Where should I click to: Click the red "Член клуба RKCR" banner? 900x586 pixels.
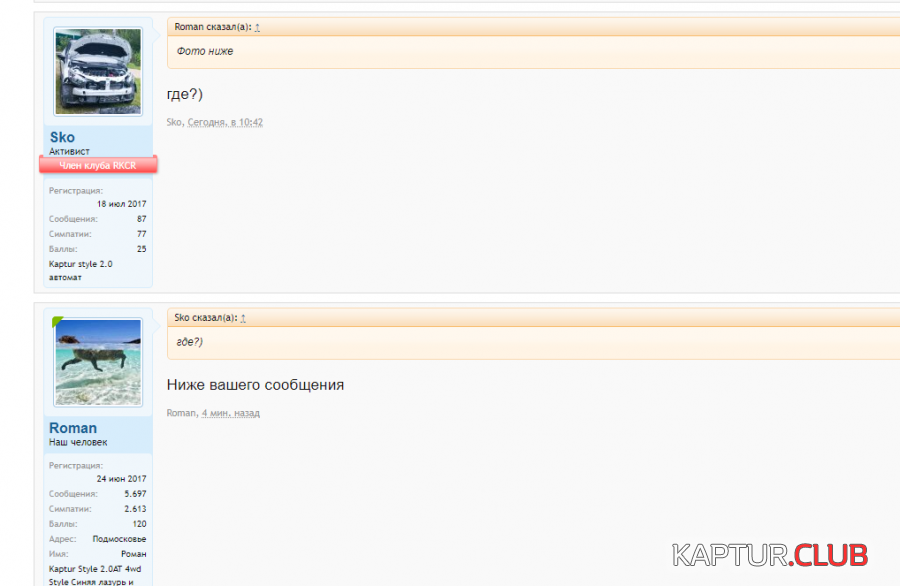pos(98,165)
